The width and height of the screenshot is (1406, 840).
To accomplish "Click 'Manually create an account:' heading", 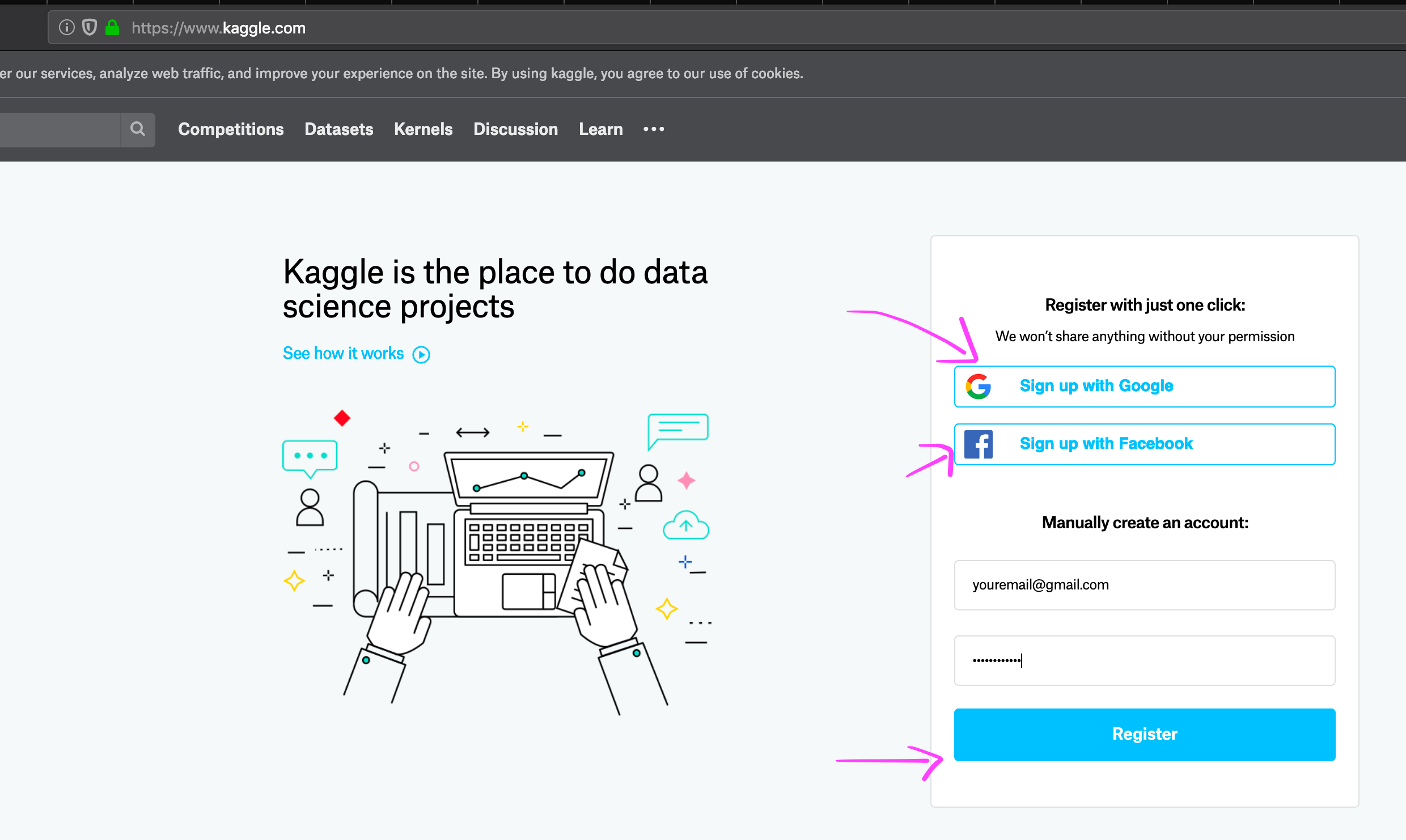I will pos(1145,523).
